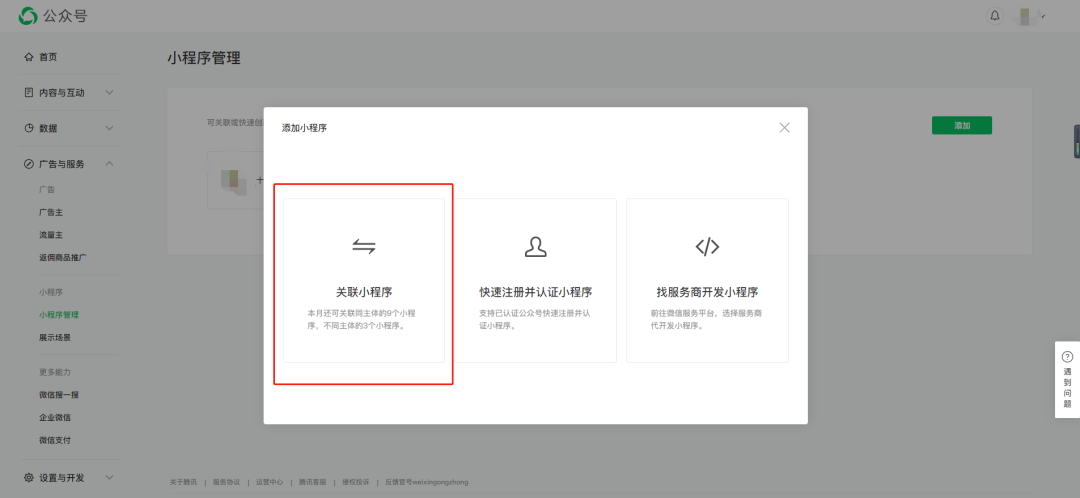The image size is (1080, 498).
Task: Click the person icon for 快速注册并认证小程序
Action: point(535,247)
